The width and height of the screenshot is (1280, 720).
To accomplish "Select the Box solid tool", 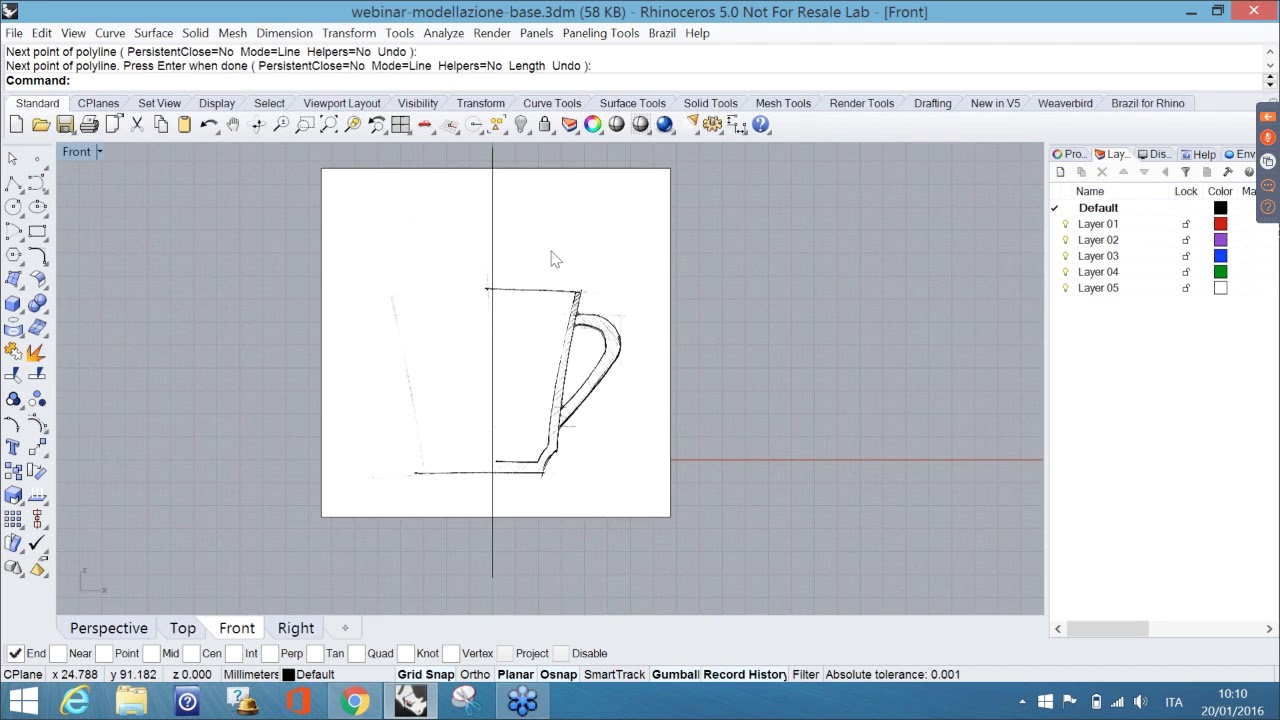I will [13, 303].
